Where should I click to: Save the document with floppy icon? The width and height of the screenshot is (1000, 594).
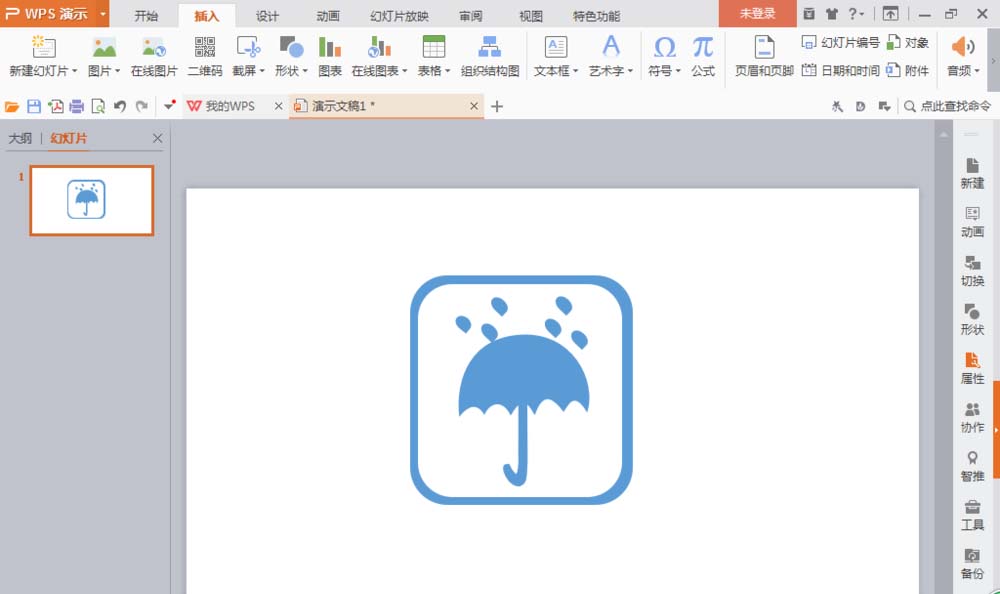(x=34, y=107)
